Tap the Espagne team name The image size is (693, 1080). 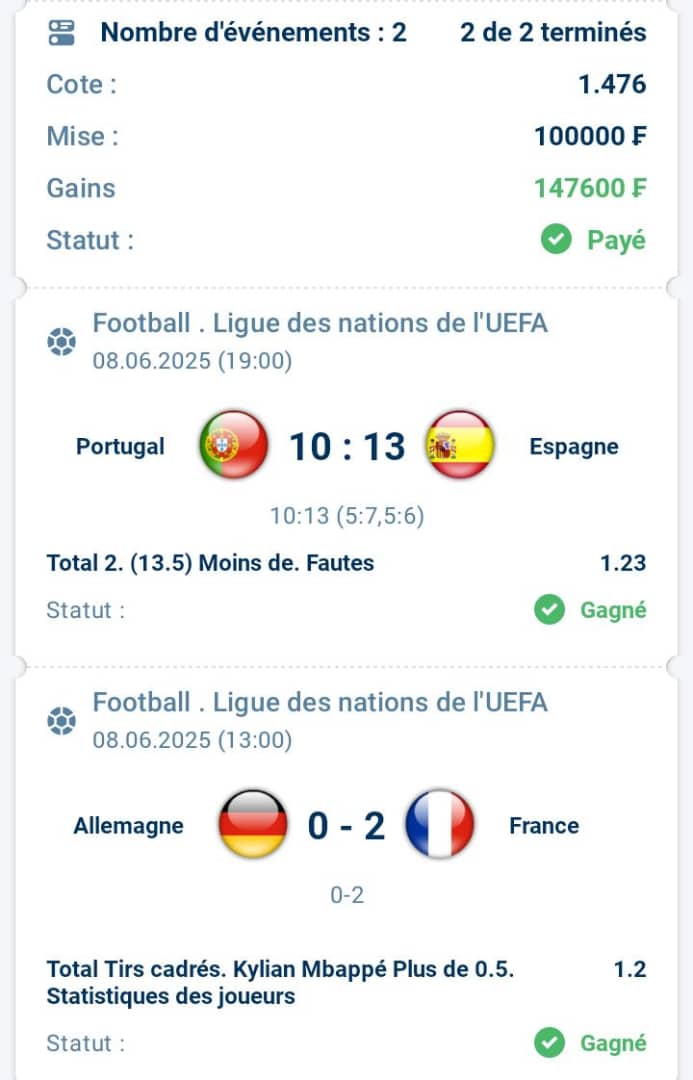(x=574, y=446)
